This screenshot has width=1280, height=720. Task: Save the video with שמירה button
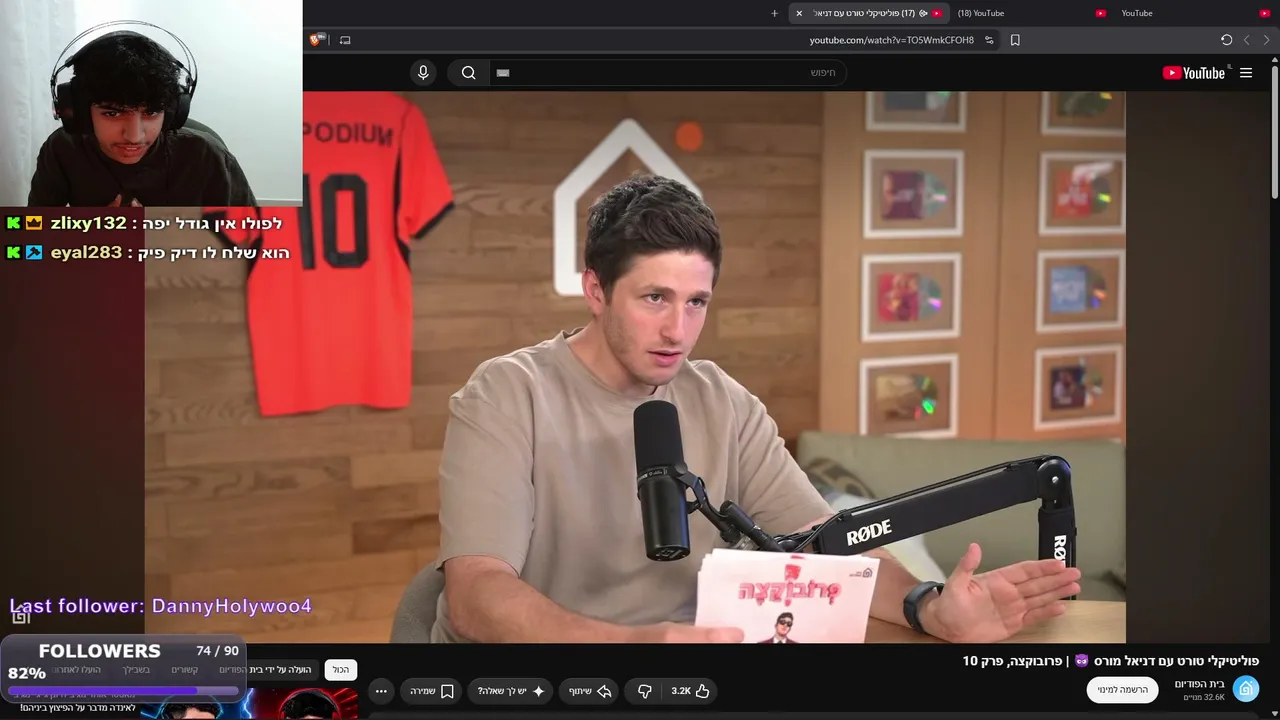(432, 691)
